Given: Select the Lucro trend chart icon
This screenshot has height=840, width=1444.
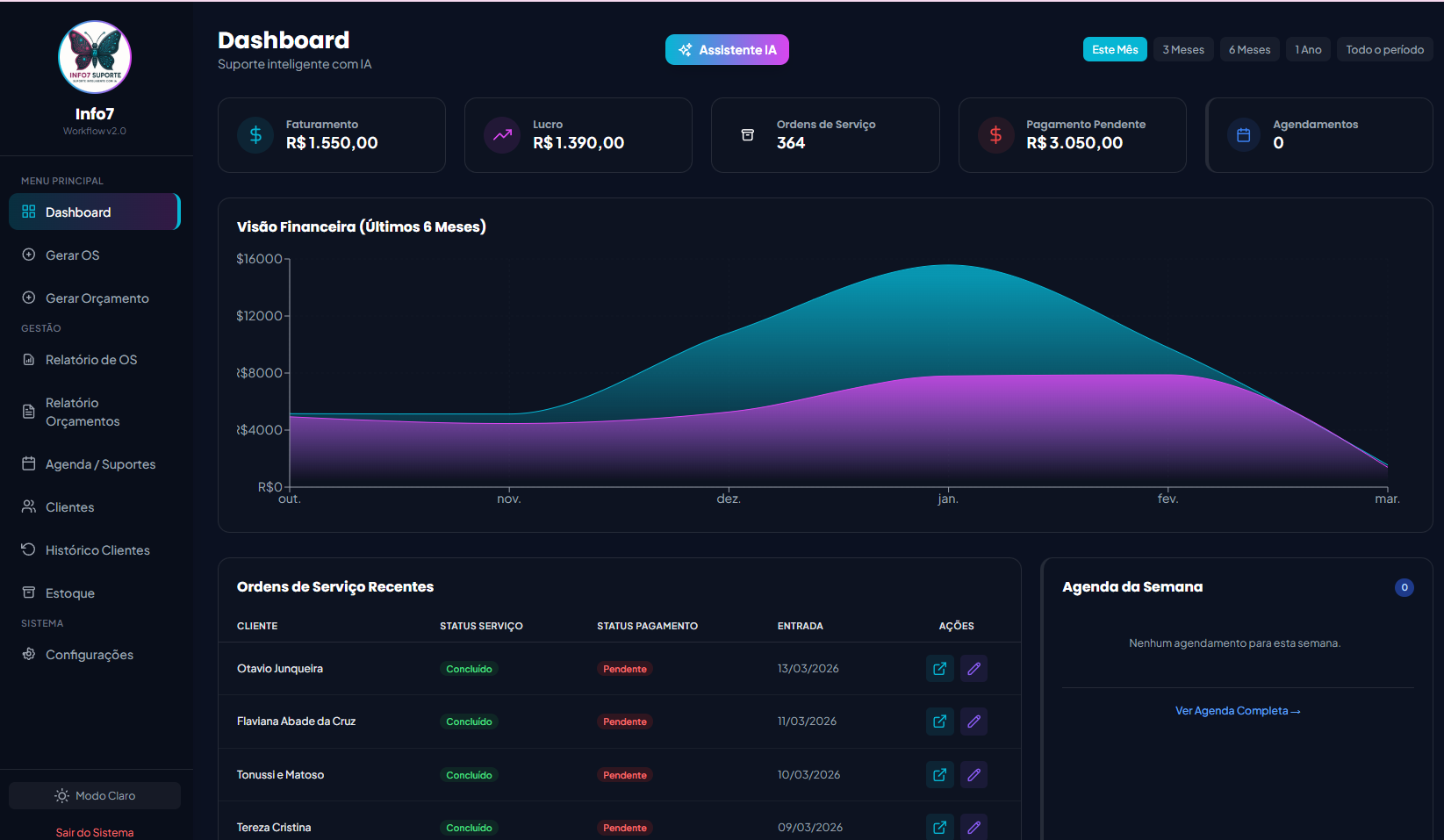Looking at the screenshot, I should [x=502, y=135].
